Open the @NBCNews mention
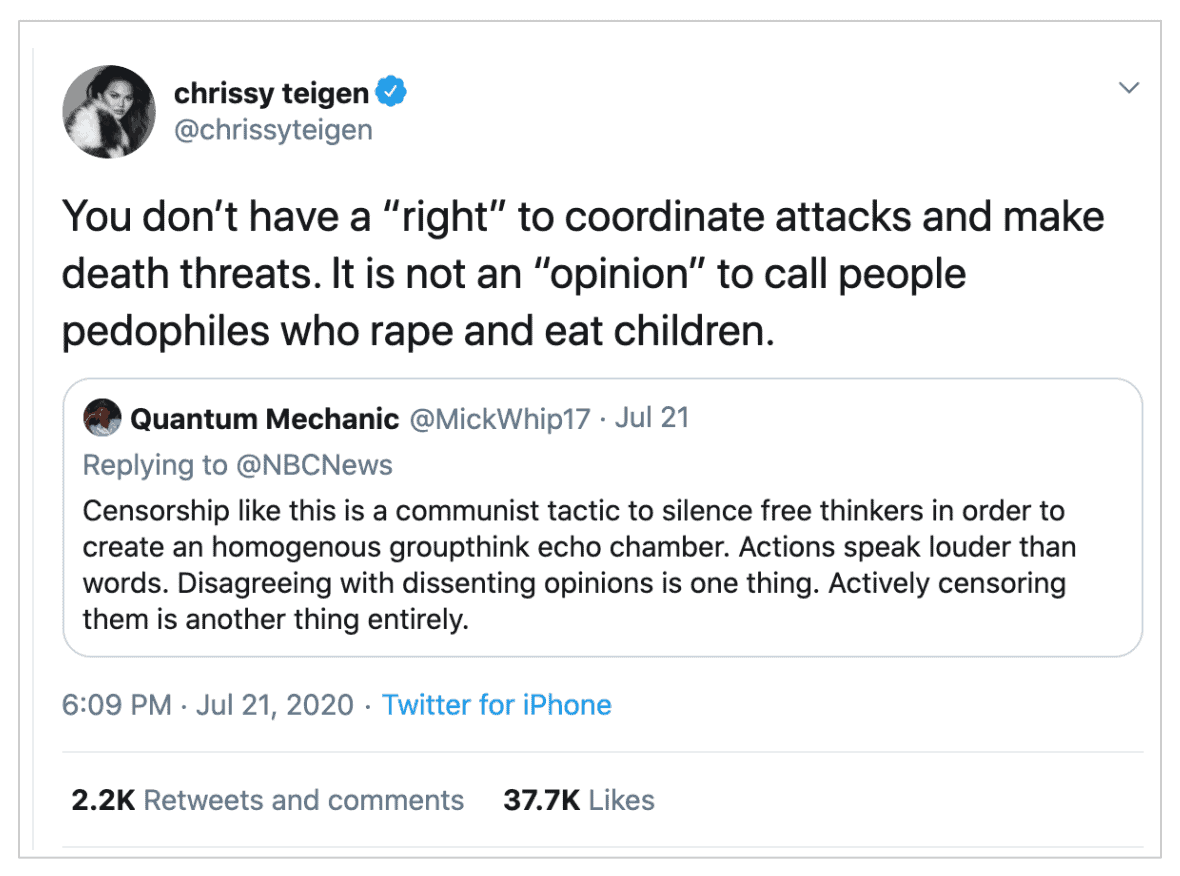This screenshot has height=876, width=1180. 315,465
